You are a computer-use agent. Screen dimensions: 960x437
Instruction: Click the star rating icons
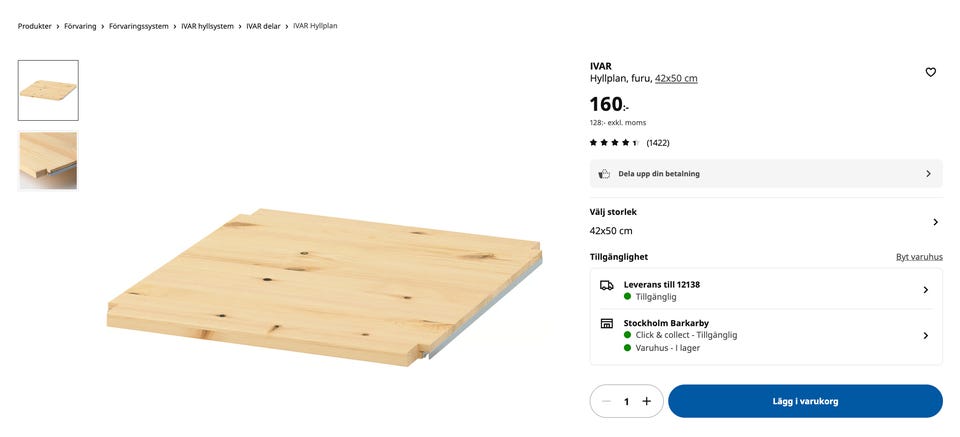614,143
